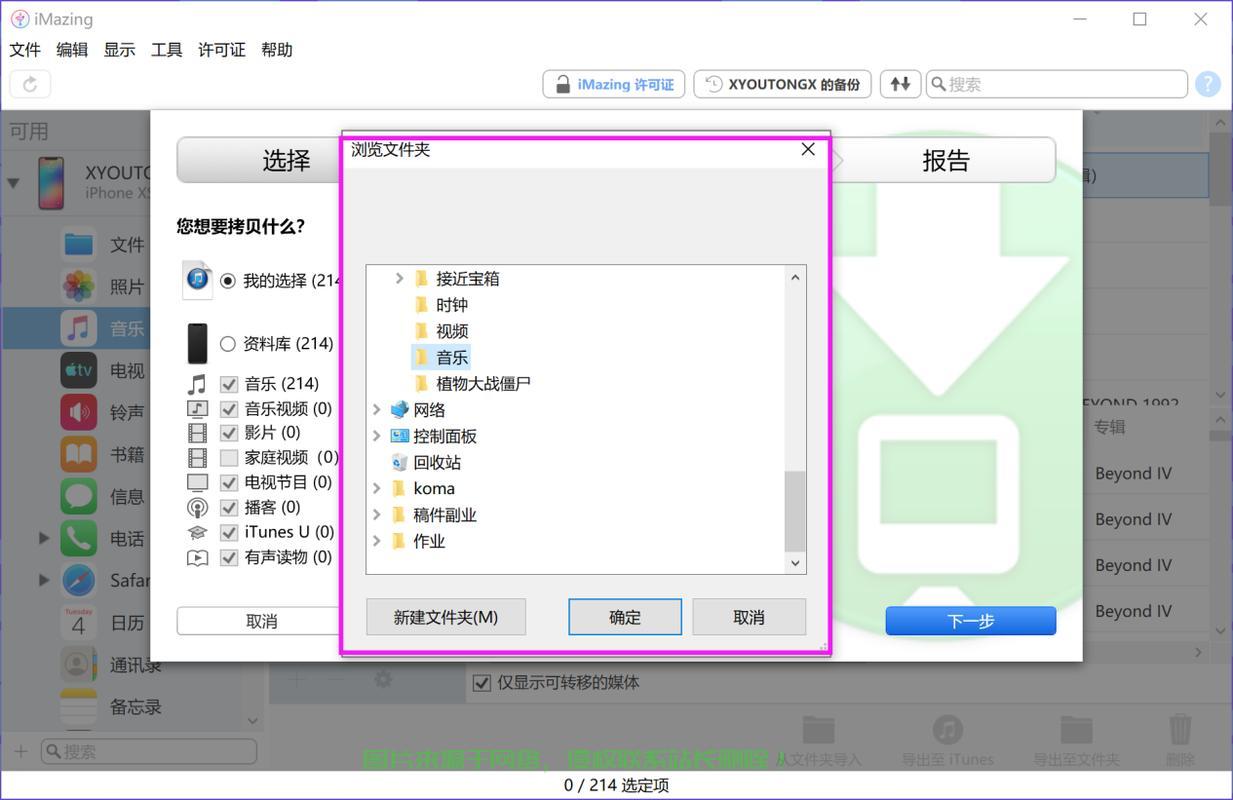
Task: Toggle the 音乐 (214) checkbox
Action: 228,384
